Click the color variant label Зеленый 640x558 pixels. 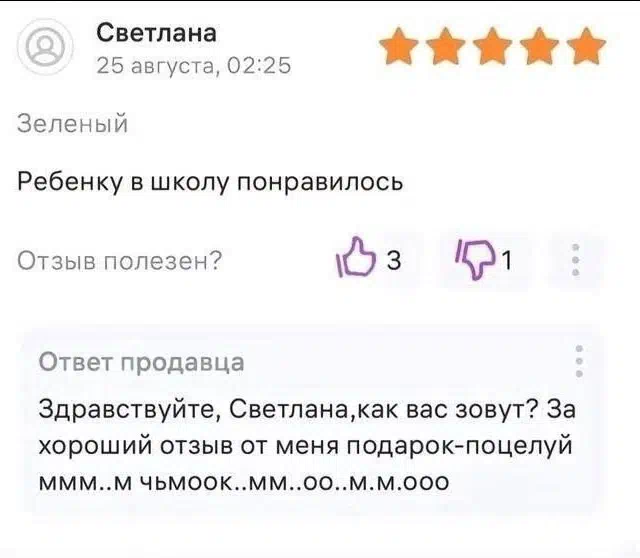click(x=73, y=123)
